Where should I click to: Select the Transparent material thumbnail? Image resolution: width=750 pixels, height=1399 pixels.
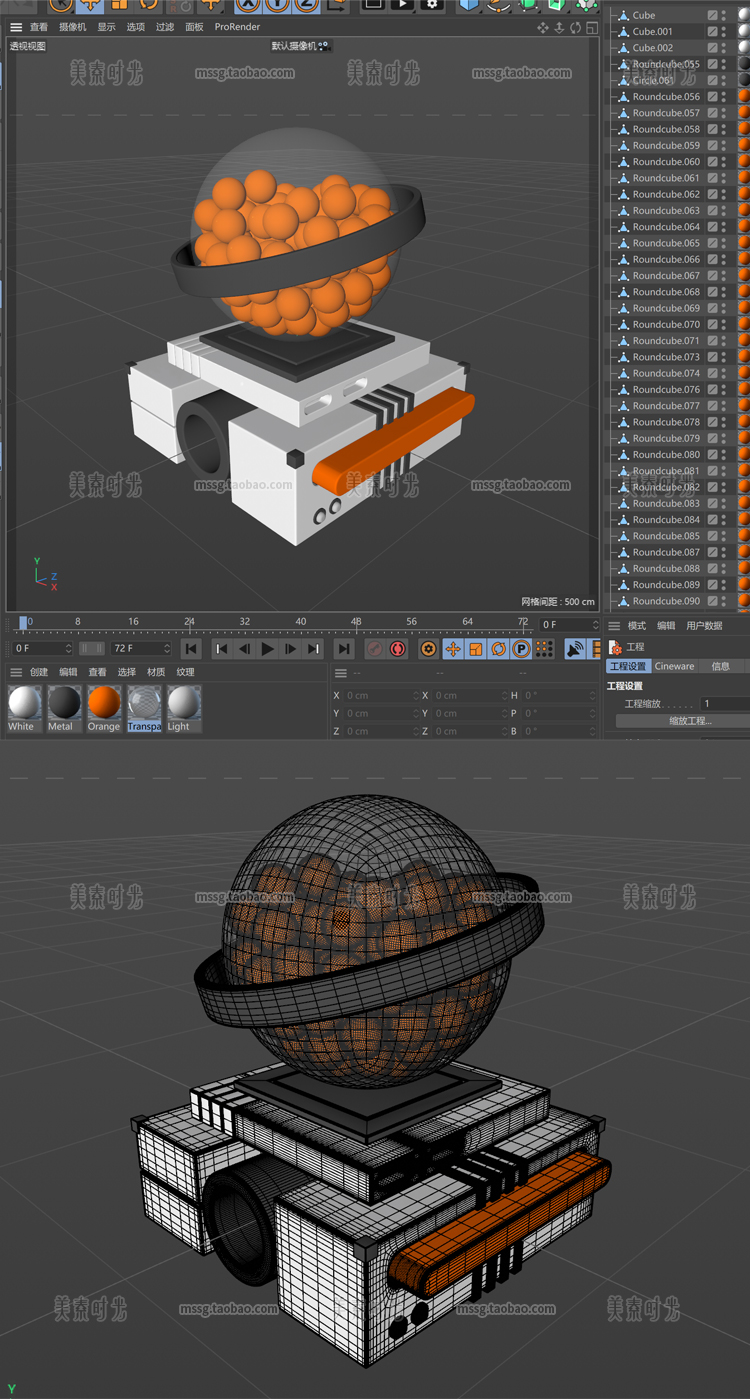pyautogui.click(x=144, y=709)
